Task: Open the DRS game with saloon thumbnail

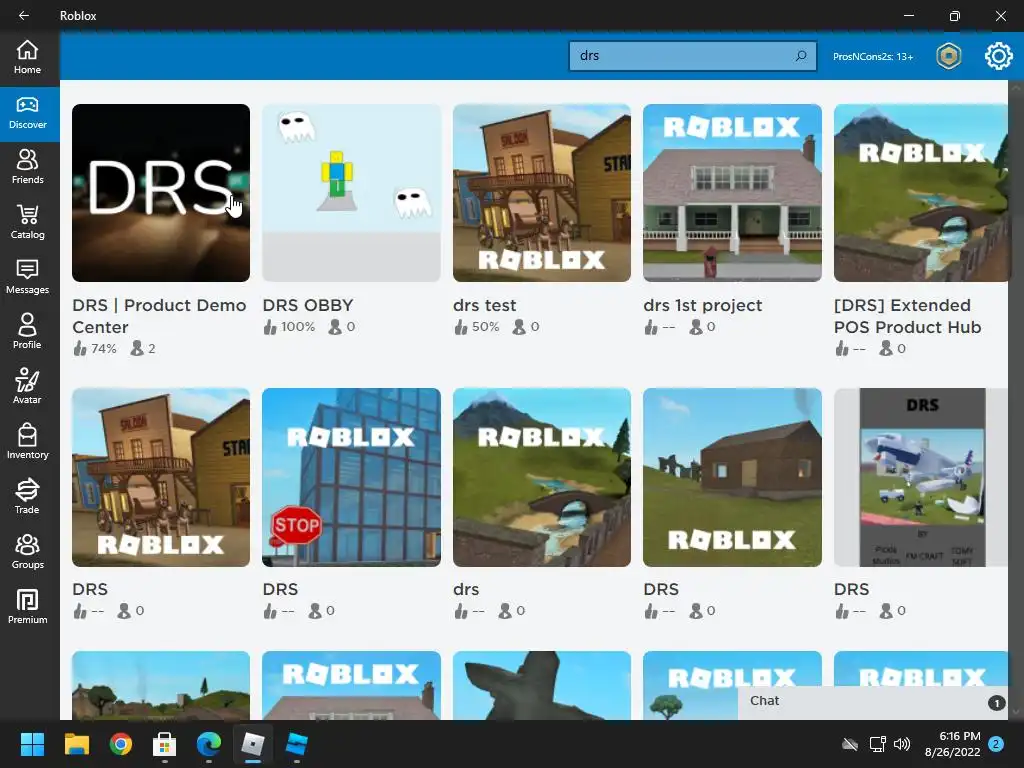Action: [x=161, y=477]
